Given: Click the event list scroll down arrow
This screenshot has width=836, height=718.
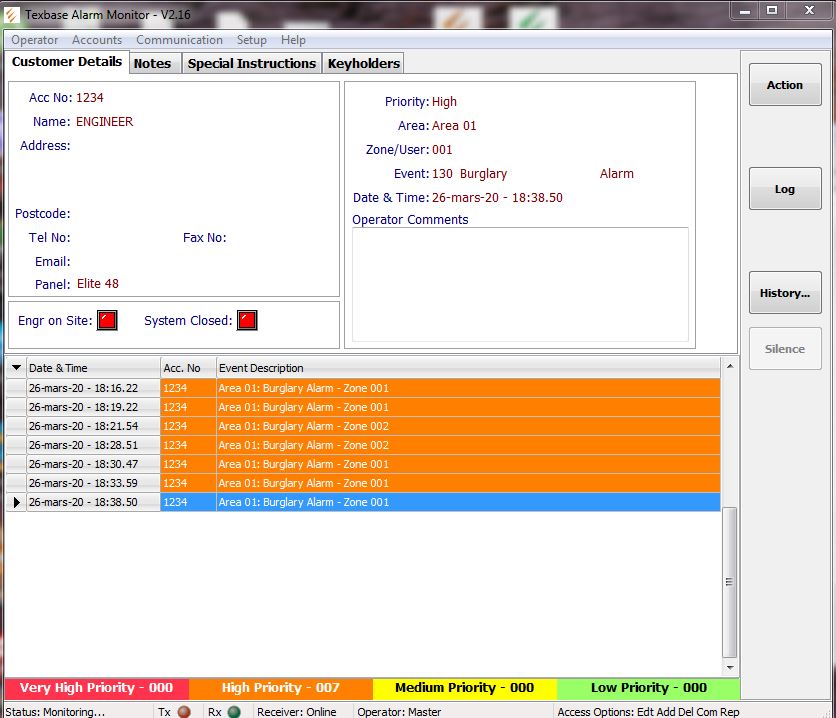Looking at the screenshot, I should 729,667.
